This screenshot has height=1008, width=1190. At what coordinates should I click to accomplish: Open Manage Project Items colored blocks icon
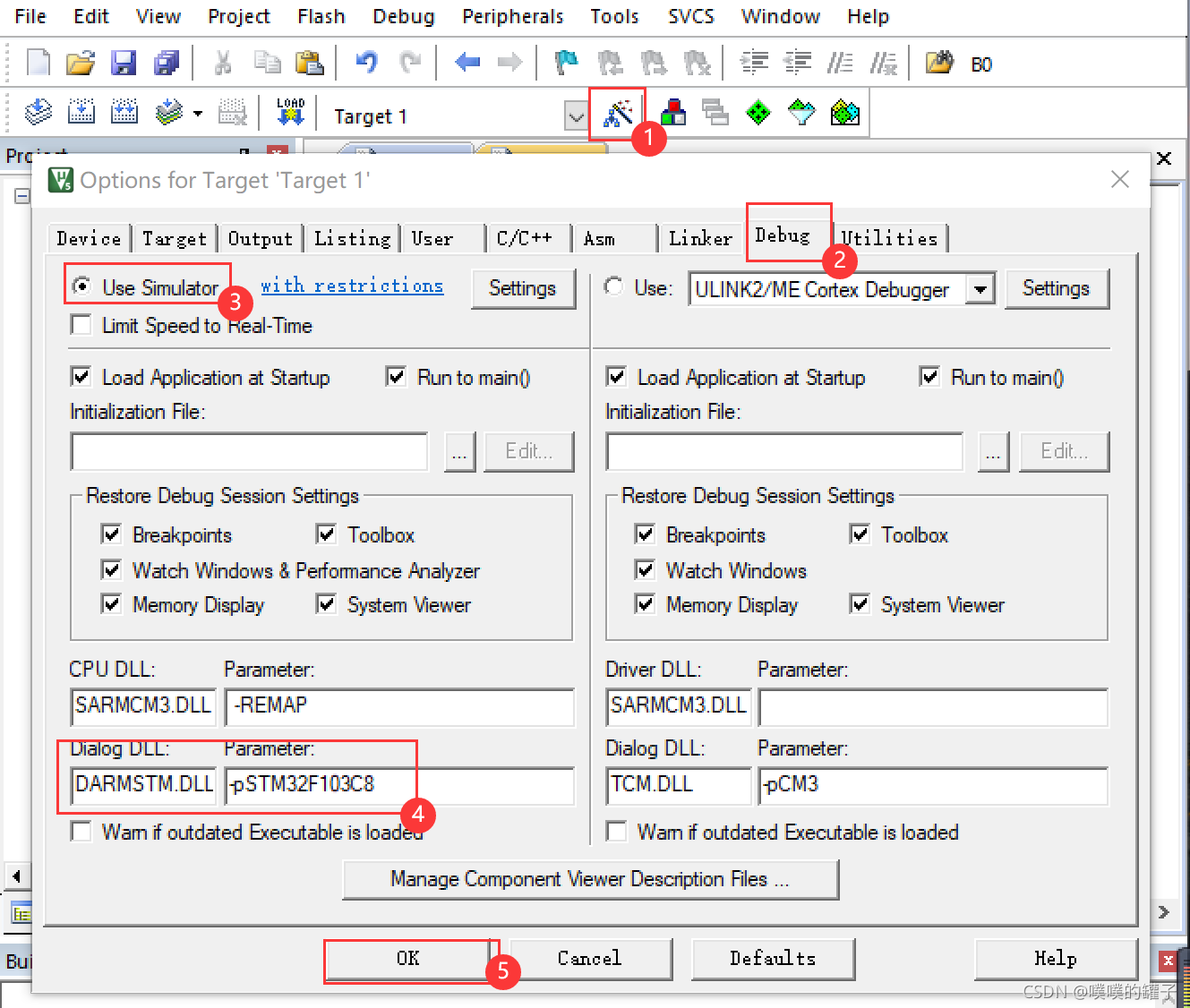pos(672,113)
